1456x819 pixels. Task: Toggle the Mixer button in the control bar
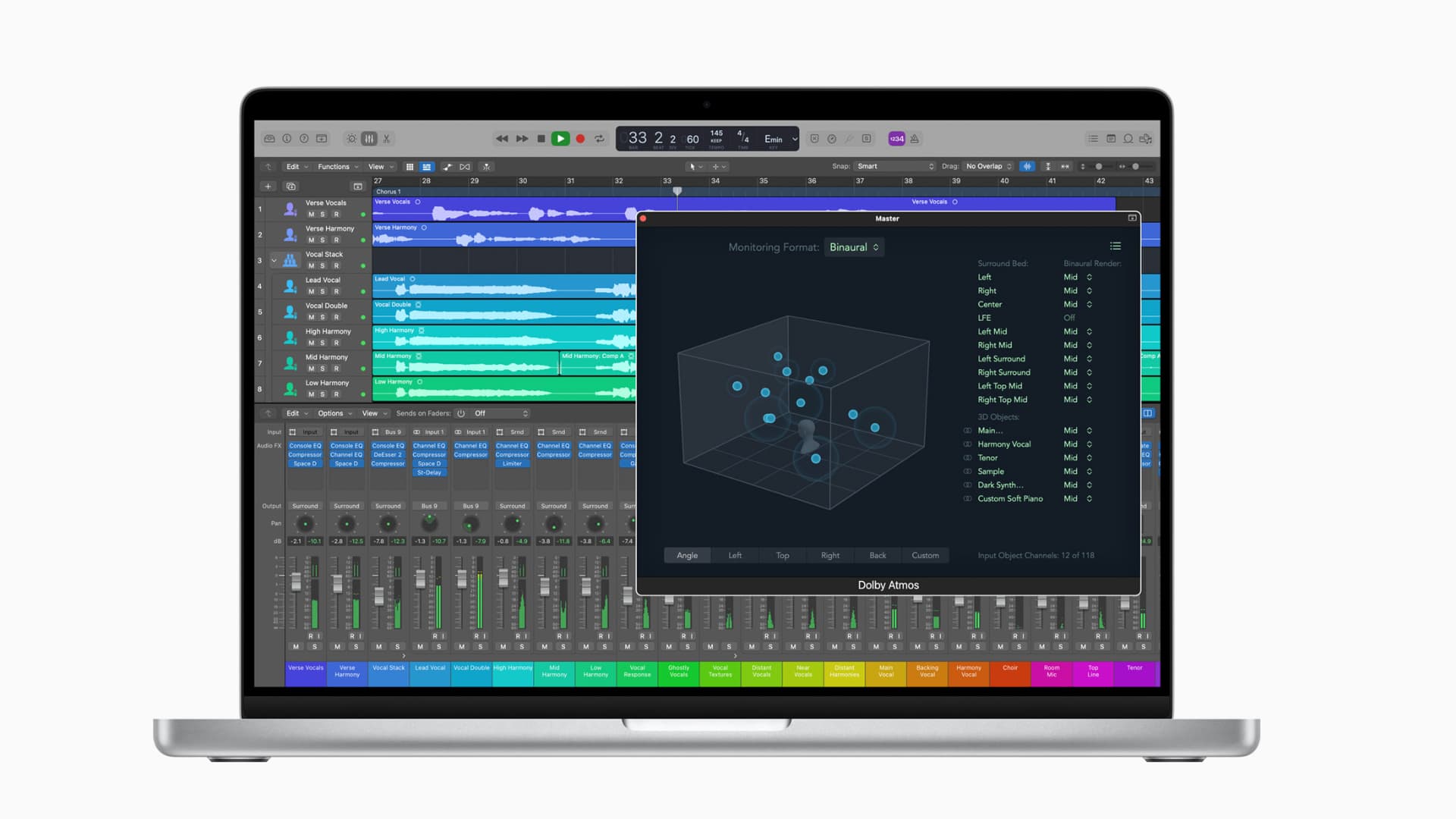click(x=369, y=139)
